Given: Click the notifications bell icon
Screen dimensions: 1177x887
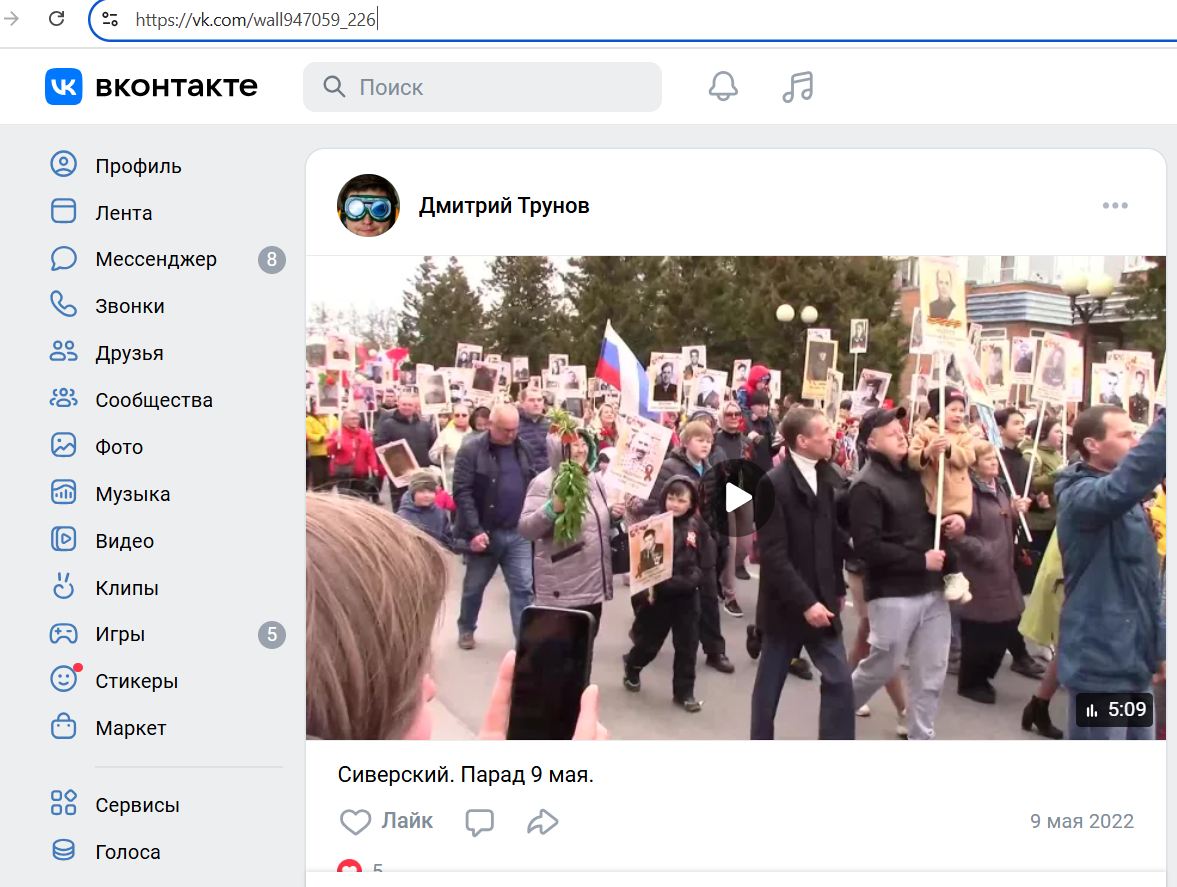Looking at the screenshot, I should (x=722, y=87).
